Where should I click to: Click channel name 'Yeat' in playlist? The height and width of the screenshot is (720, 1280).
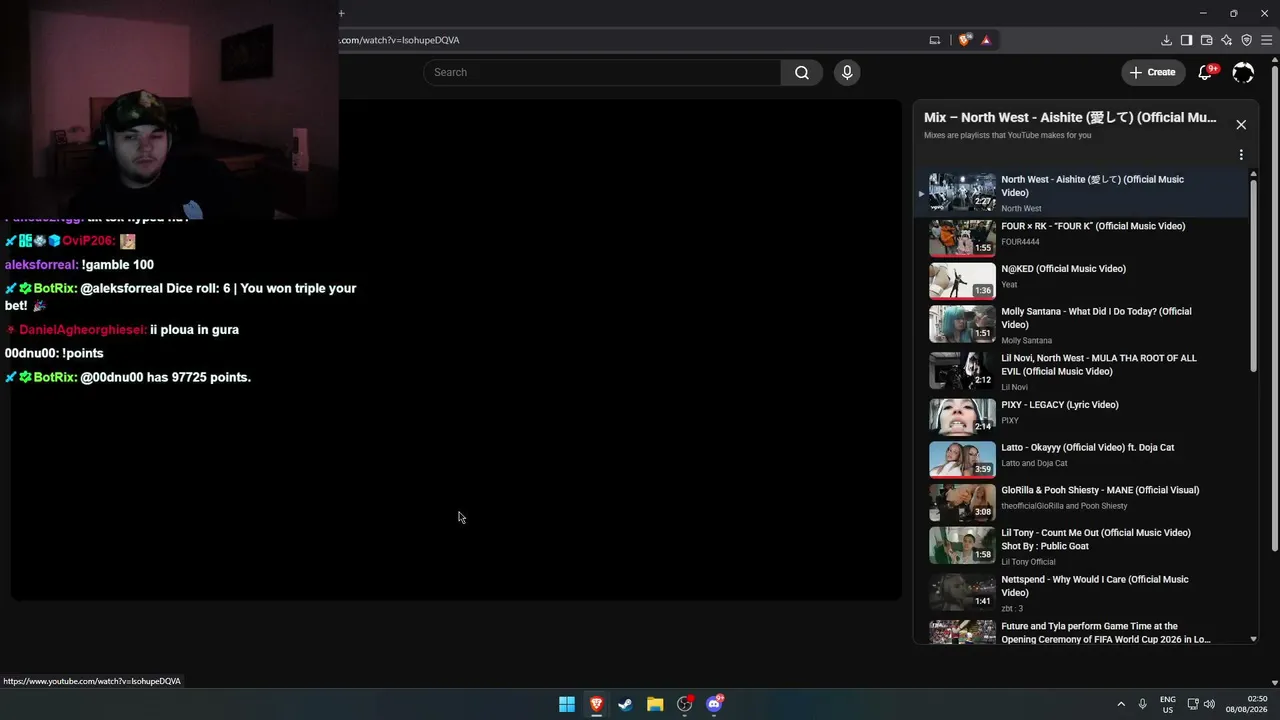[1009, 285]
